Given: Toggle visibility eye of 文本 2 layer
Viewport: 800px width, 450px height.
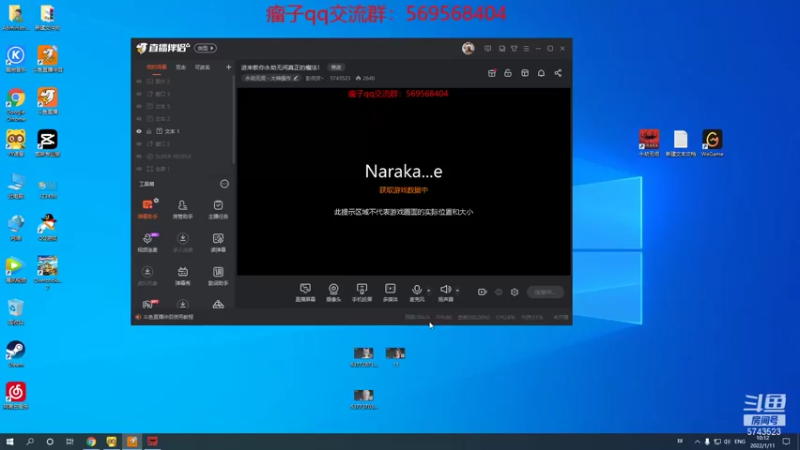Looking at the screenshot, I should pos(139,118).
